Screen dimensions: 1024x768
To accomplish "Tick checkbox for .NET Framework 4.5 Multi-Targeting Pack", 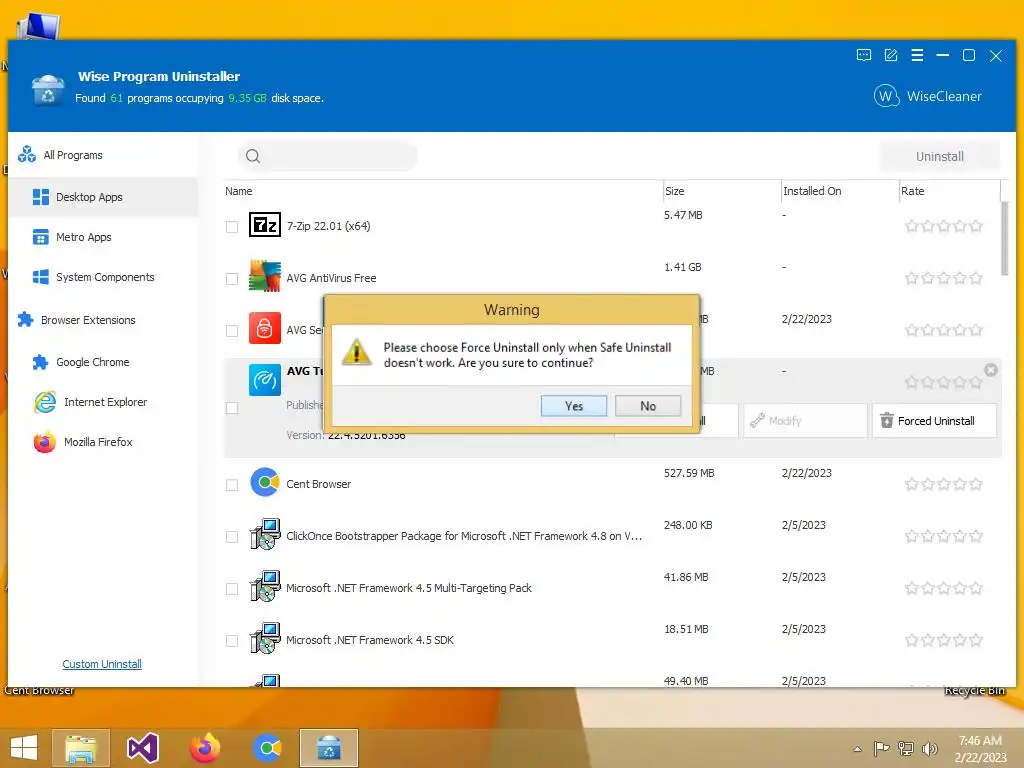I will pos(232,589).
